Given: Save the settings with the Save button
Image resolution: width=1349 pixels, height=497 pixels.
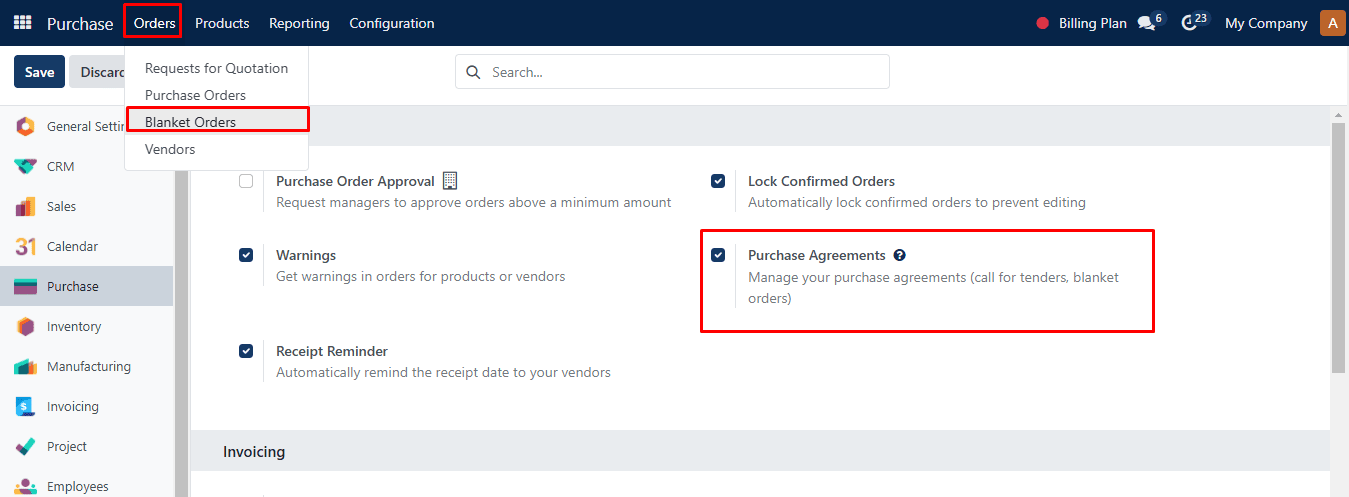Looking at the screenshot, I should pyautogui.click(x=39, y=72).
